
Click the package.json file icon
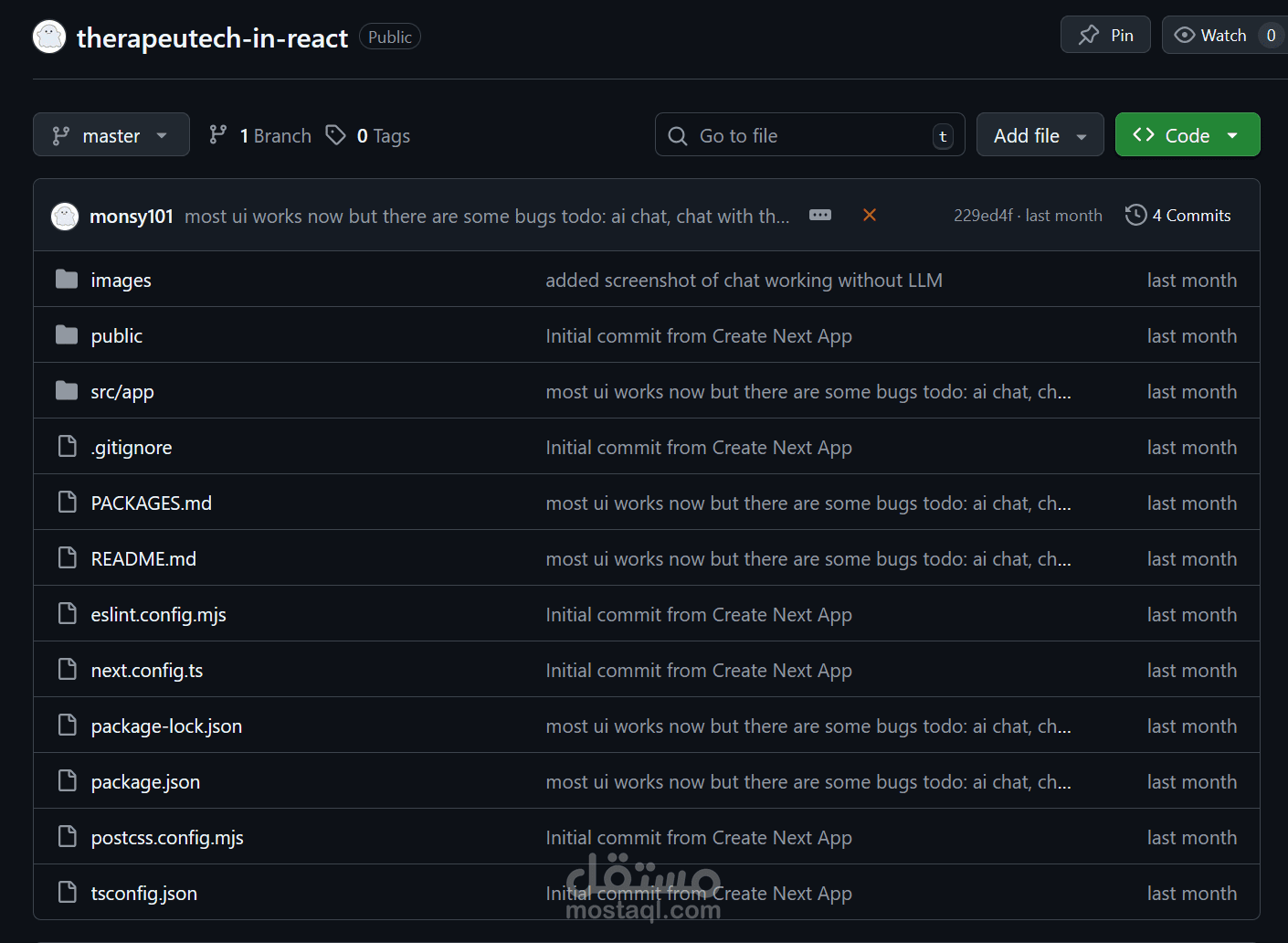point(67,780)
